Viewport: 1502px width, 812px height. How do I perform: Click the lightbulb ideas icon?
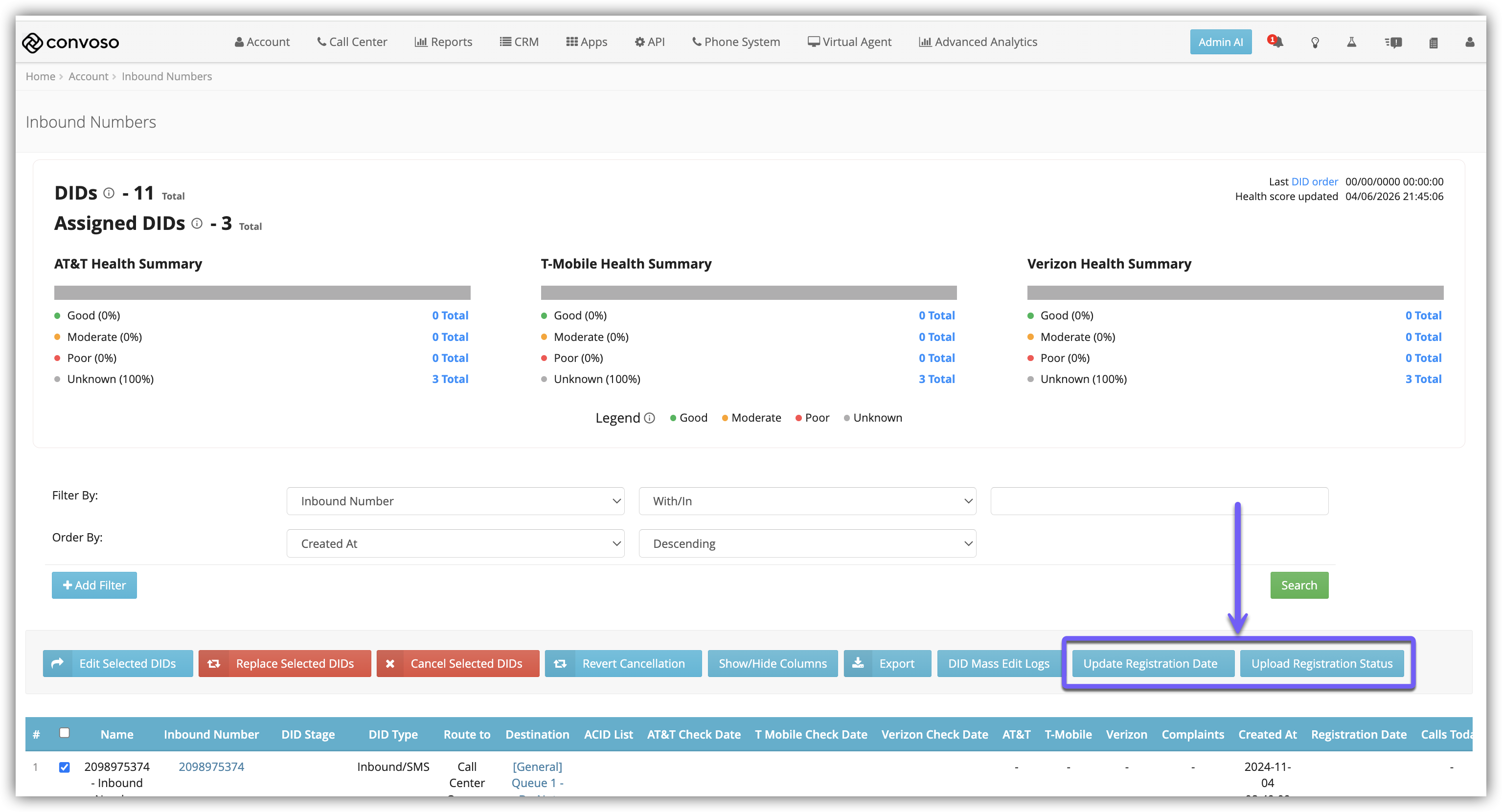(1315, 43)
